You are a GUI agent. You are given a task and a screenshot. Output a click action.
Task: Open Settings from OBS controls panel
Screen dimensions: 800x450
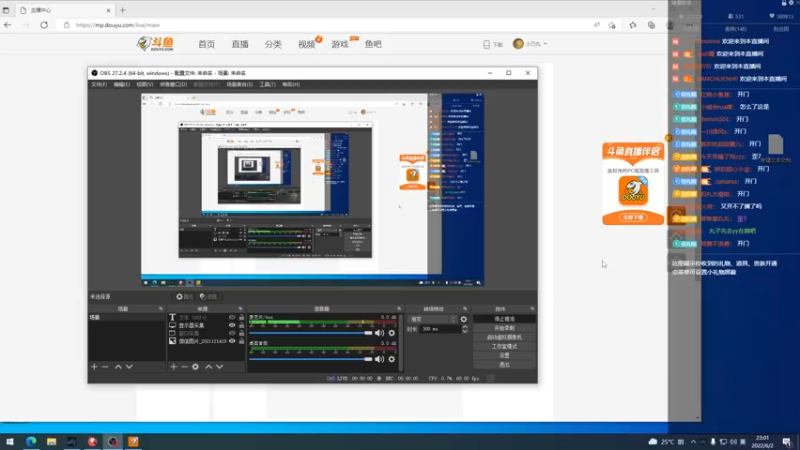[x=504, y=355]
